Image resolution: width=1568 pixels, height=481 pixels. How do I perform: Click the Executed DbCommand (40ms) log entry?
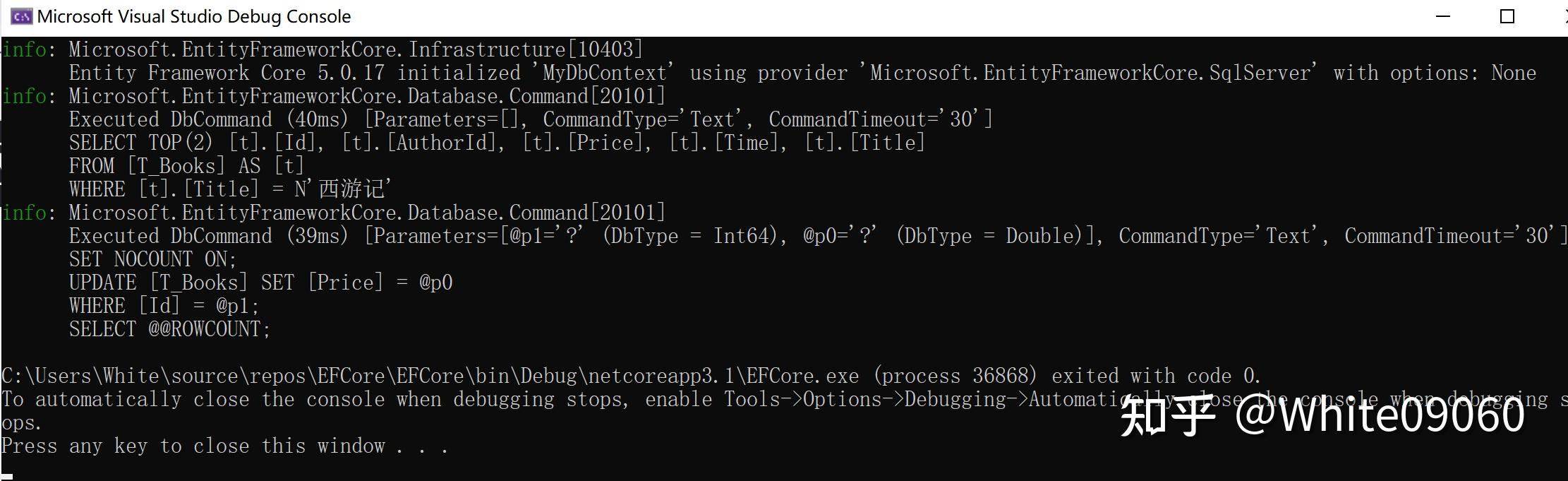click(529, 119)
